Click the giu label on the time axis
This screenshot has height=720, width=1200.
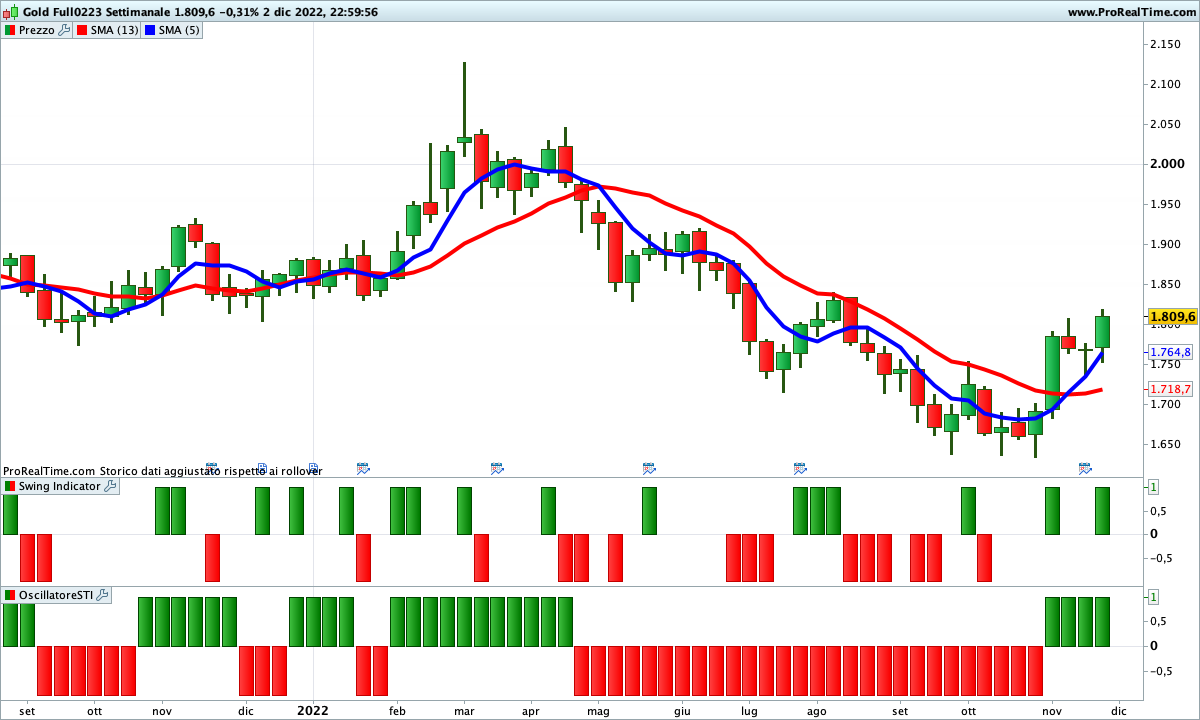[x=682, y=711]
